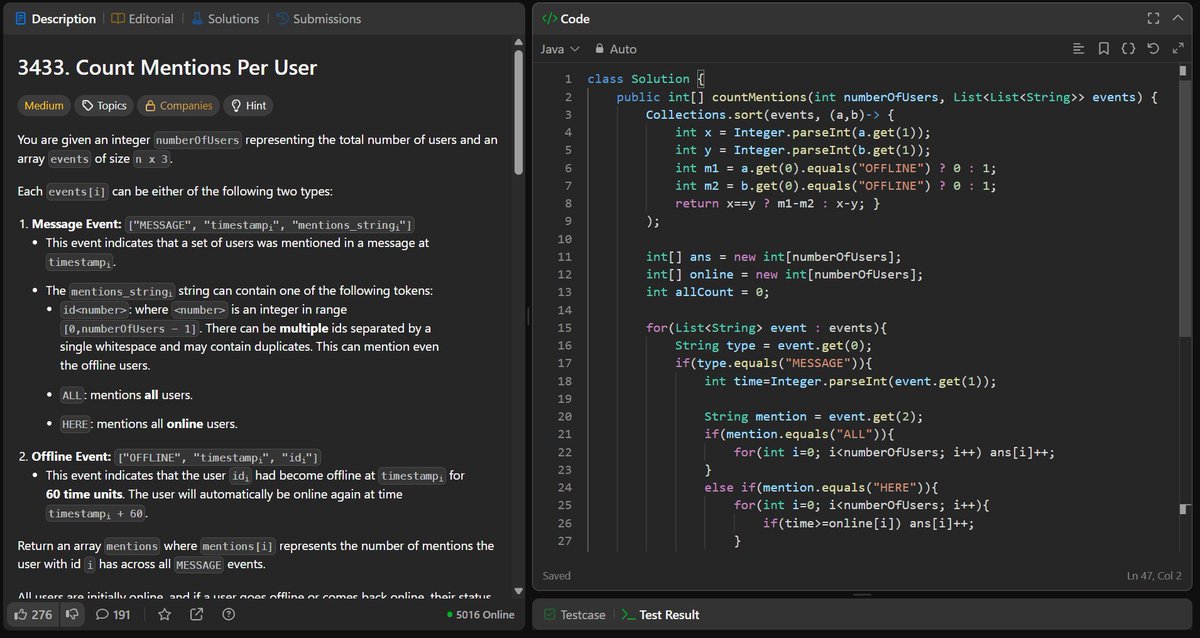Star the problem using the star icon
The image size is (1200, 638).
164,614
